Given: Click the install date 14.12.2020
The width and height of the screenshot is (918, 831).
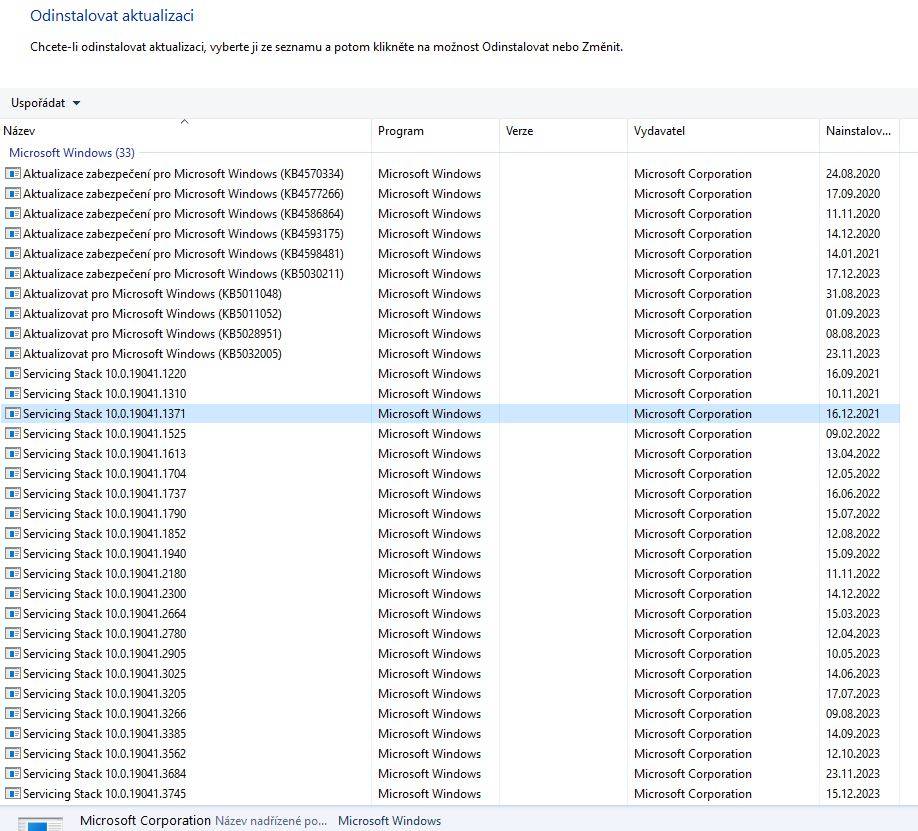Looking at the screenshot, I should [852, 233].
